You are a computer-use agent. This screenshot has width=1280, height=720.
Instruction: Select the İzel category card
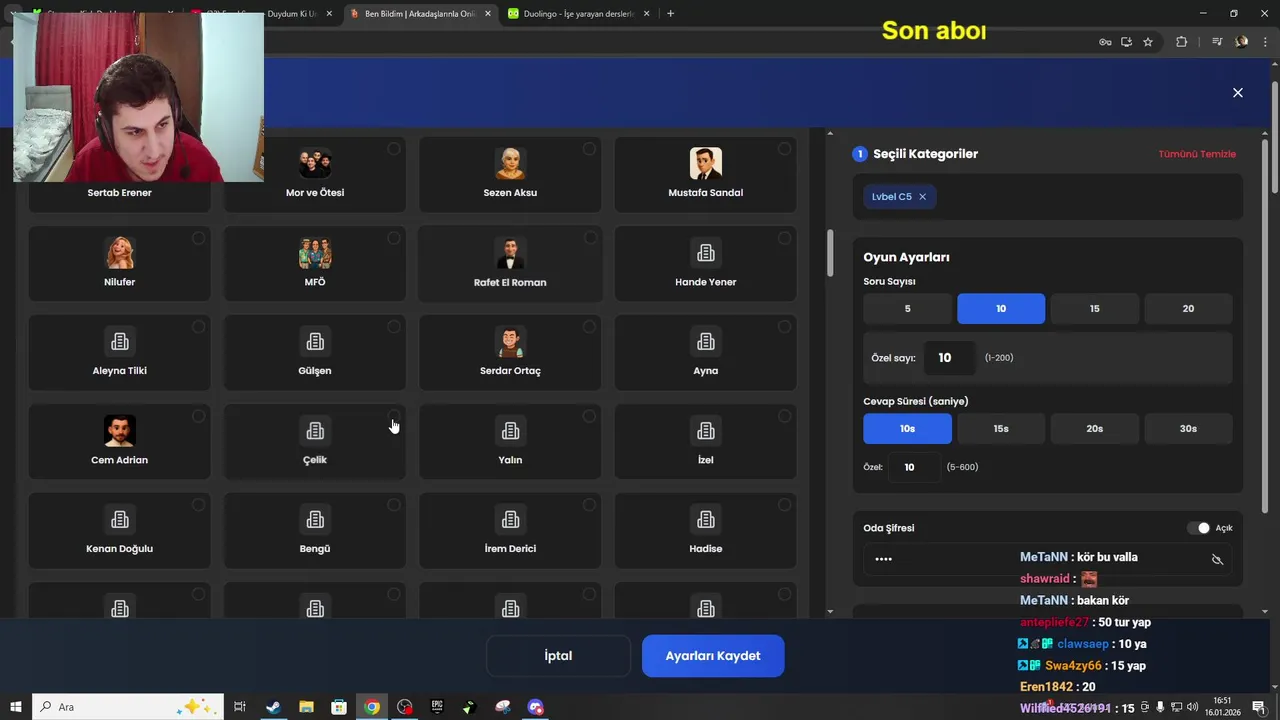[705, 442]
